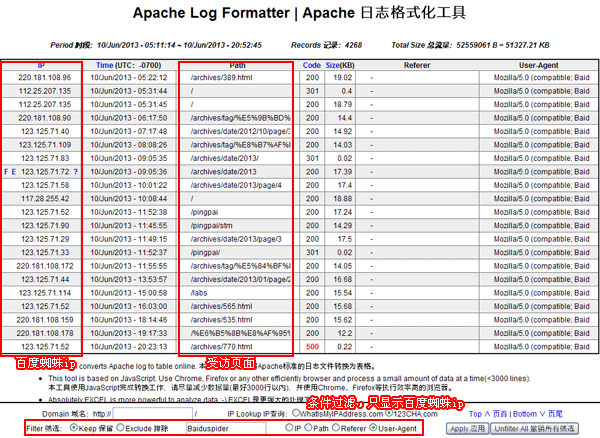Sort table by the IP column header
600x438 pixels.
(x=41, y=64)
